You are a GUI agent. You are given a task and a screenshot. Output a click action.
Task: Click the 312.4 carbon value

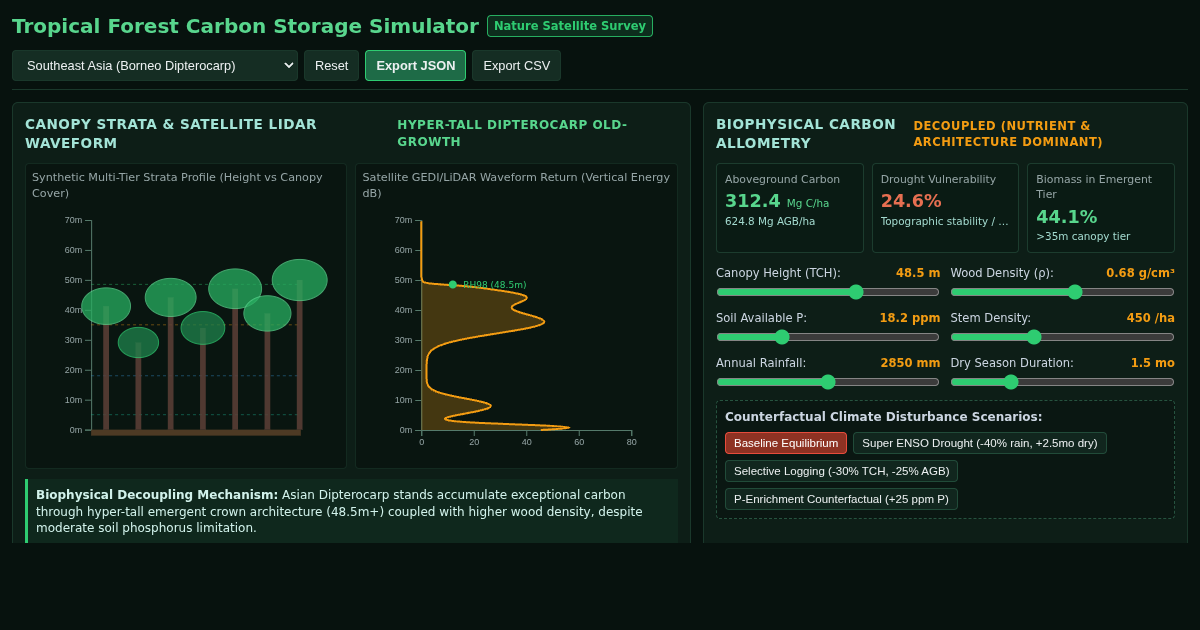(752, 201)
